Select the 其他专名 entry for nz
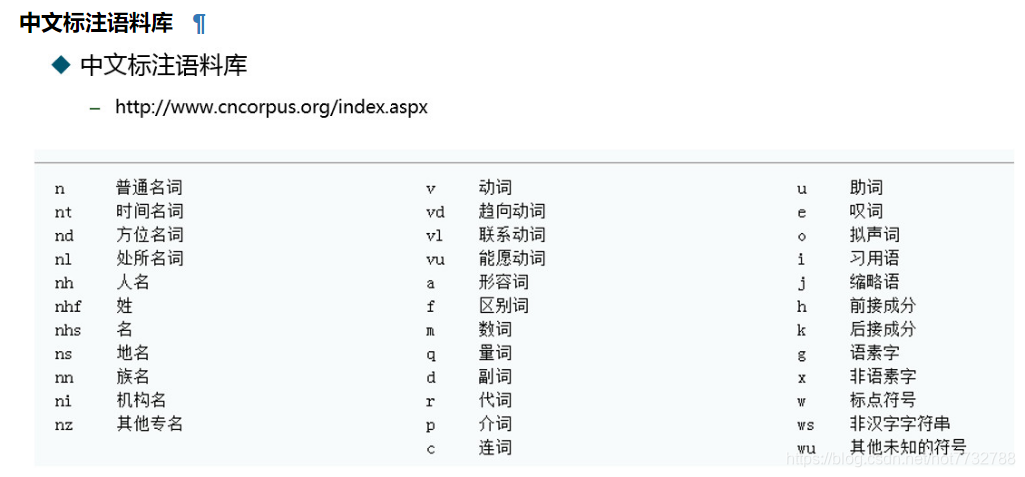Image resolution: width=1025 pixels, height=477 pixels. pos(149,423)
